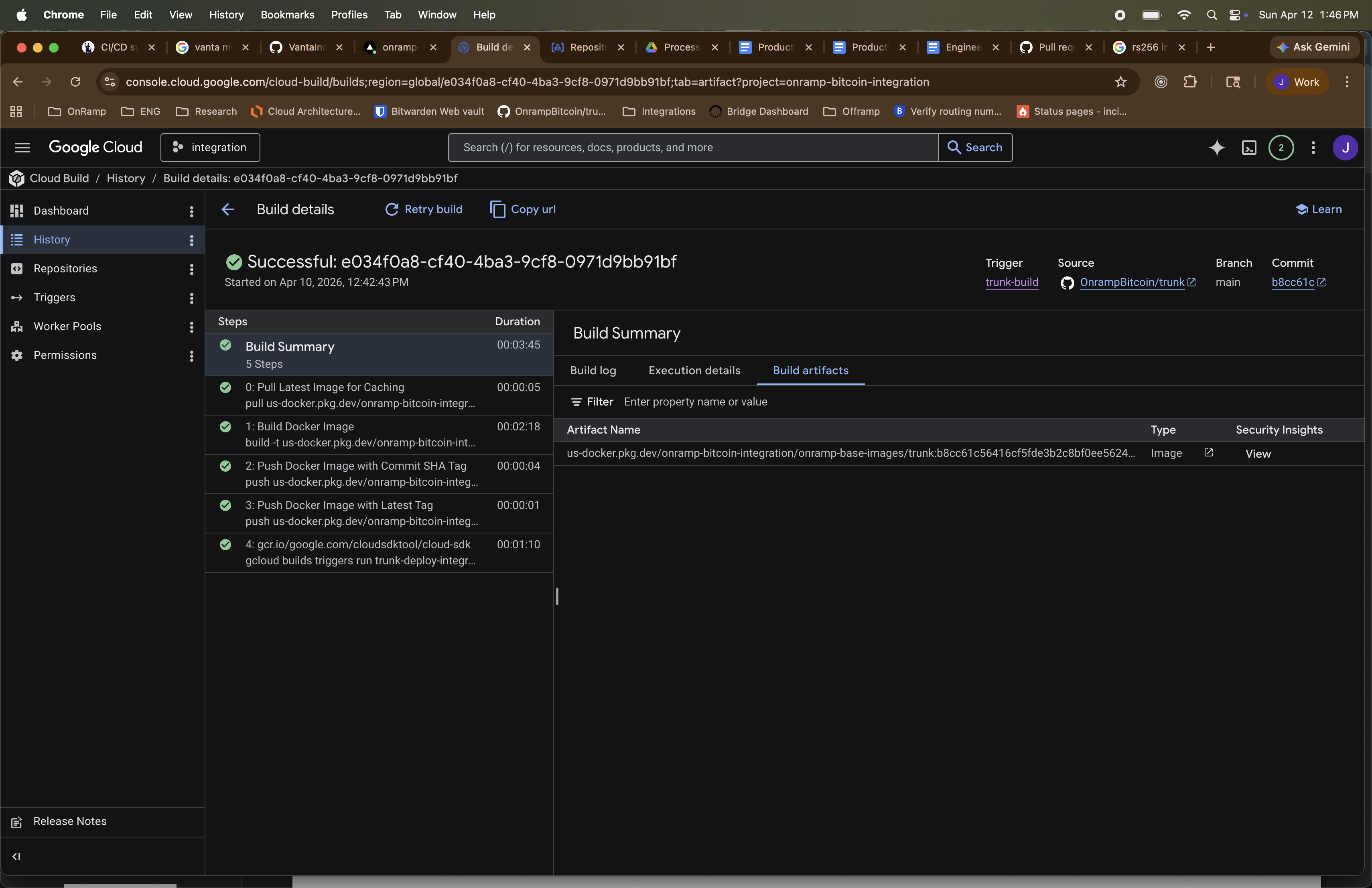Switch to Execution details tab

coord(694,370)
